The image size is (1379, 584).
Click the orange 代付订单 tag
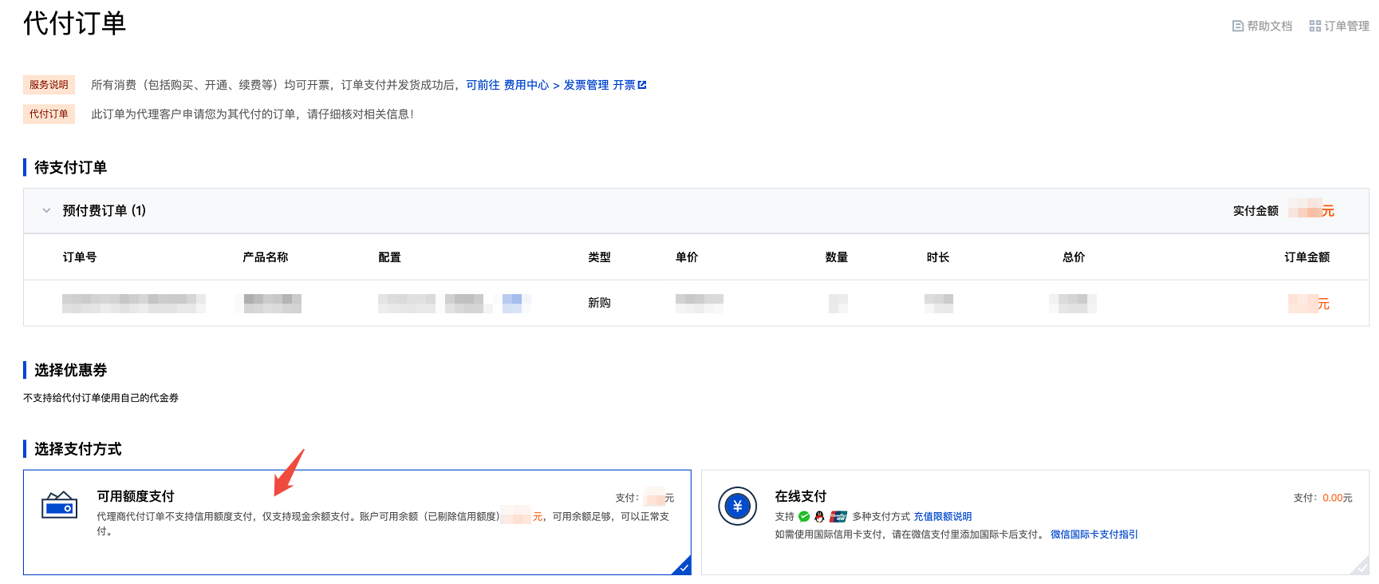(49, 114)
